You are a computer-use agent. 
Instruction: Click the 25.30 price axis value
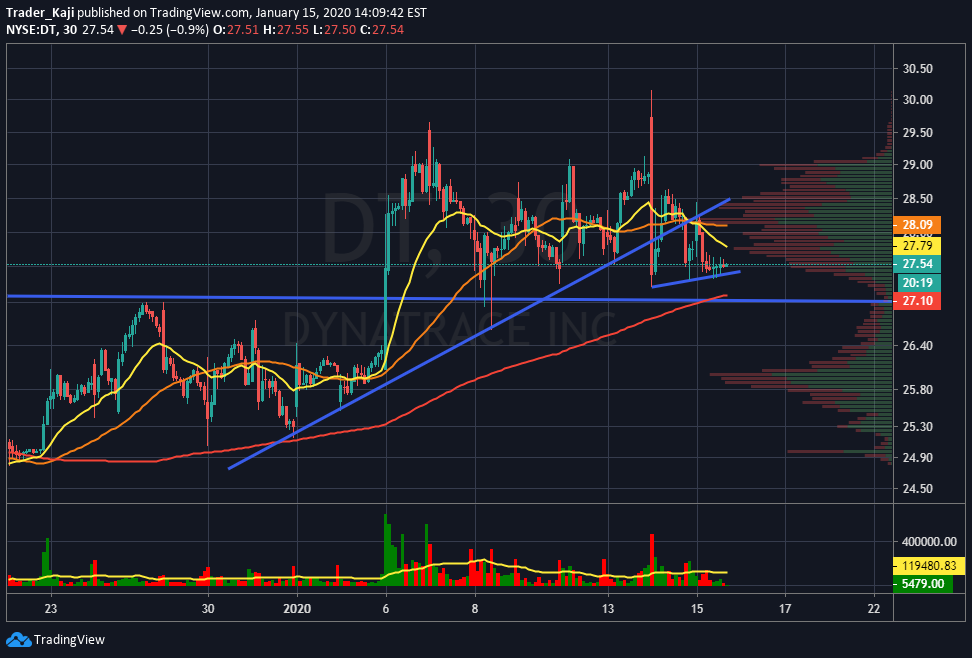click(x=917, y=427)
